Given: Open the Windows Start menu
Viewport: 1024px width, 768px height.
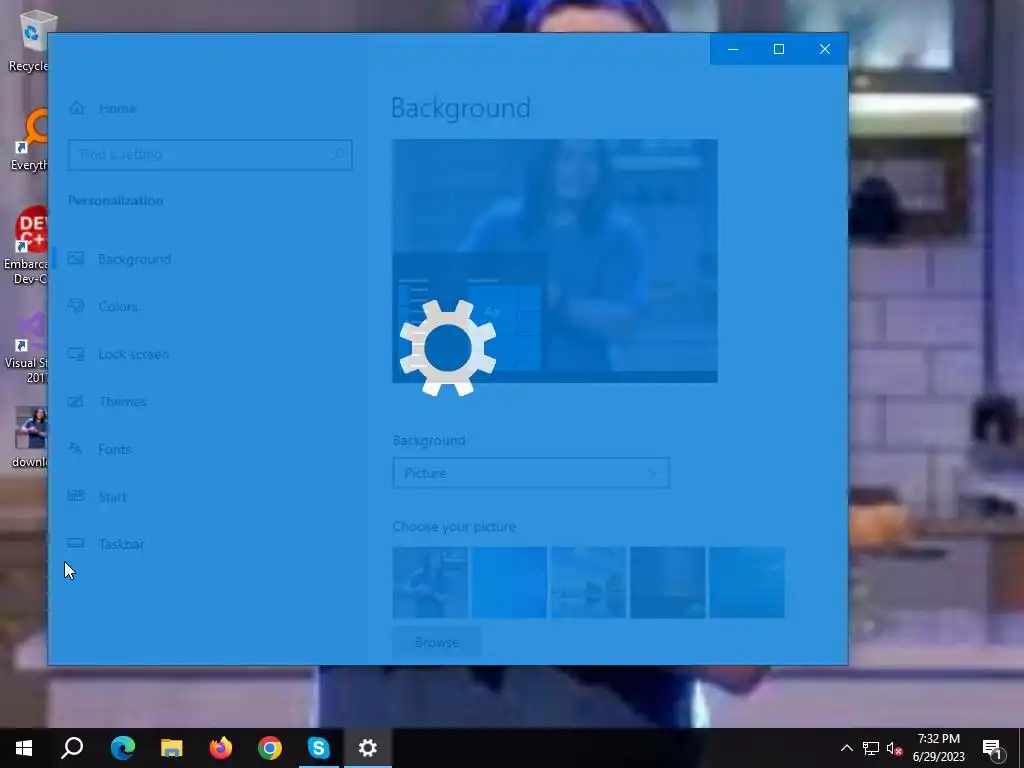Looking at the screenshot, I should [24, 748].
